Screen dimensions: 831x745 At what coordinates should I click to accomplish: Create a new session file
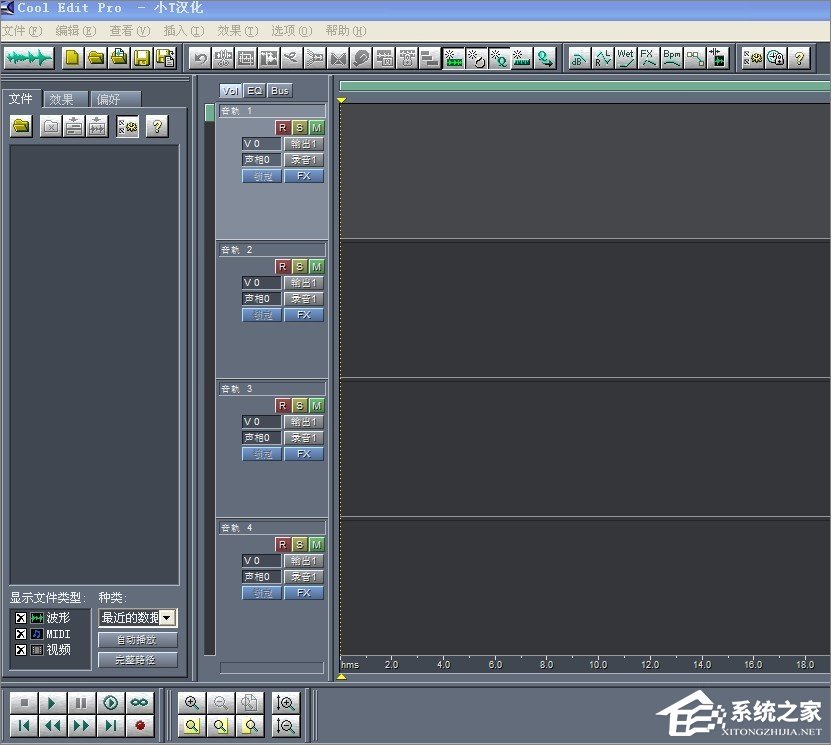pyautogui.click(x=73, y=58)
